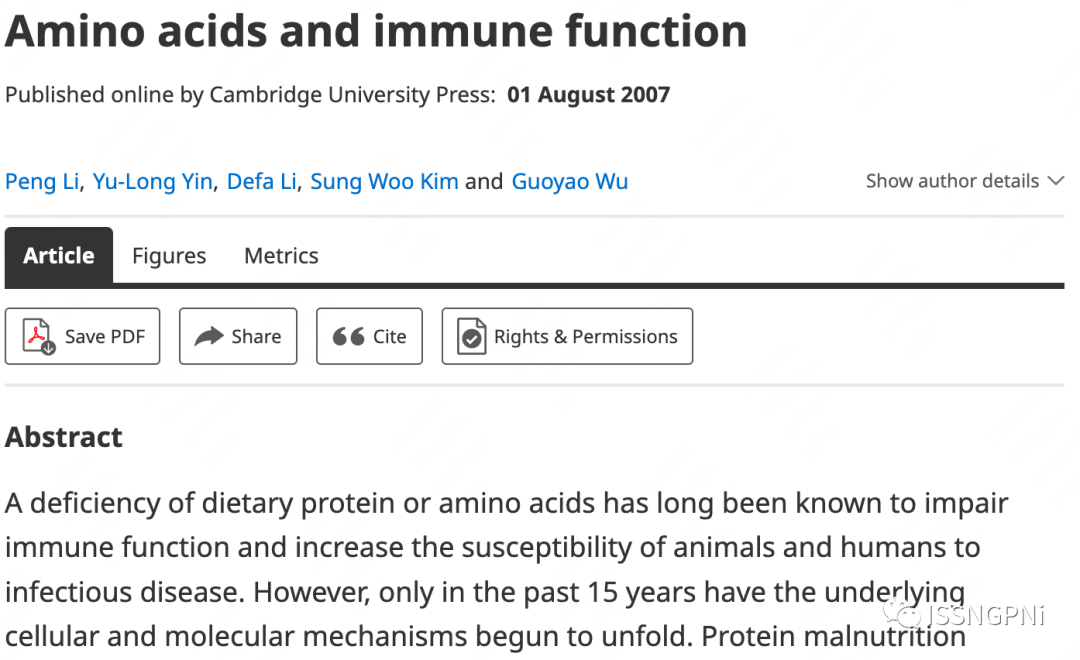This screenshot has height=660, width=1080.
Task: Click the Share arrow icon
Action: 208,337
